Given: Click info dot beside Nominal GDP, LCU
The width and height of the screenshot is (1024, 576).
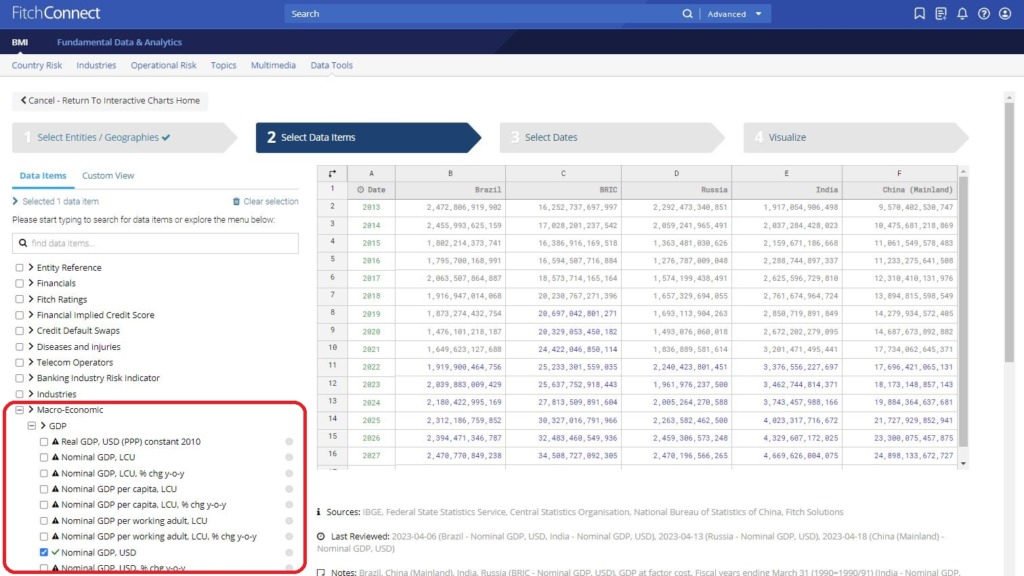Looking at the screenshot, I should (289, 458).
